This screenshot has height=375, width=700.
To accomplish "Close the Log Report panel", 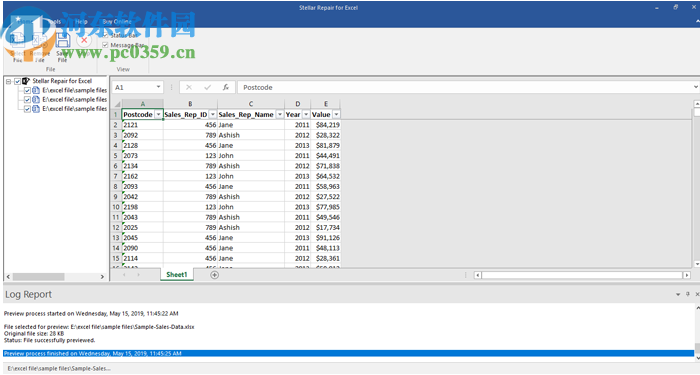I will (x=697, y=294).
